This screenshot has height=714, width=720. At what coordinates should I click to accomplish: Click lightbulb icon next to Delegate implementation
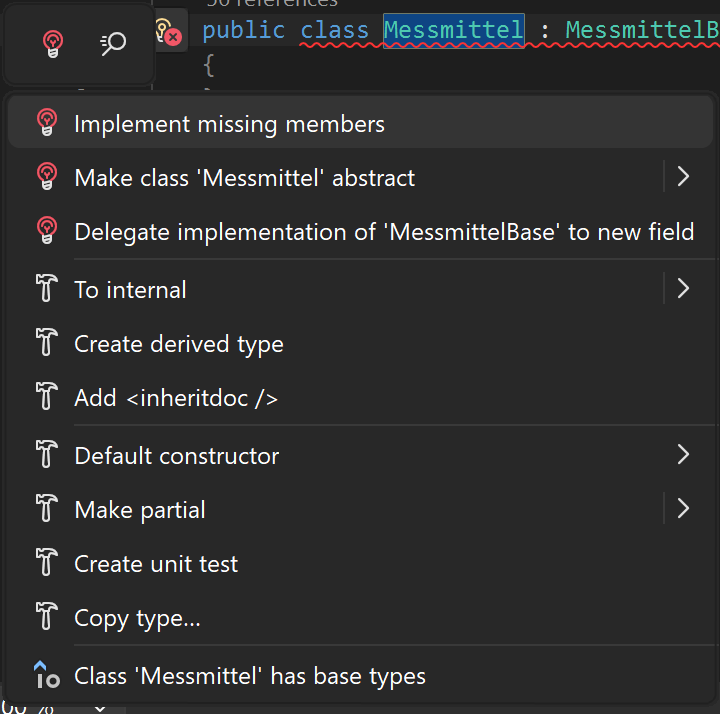pos(47,230)
